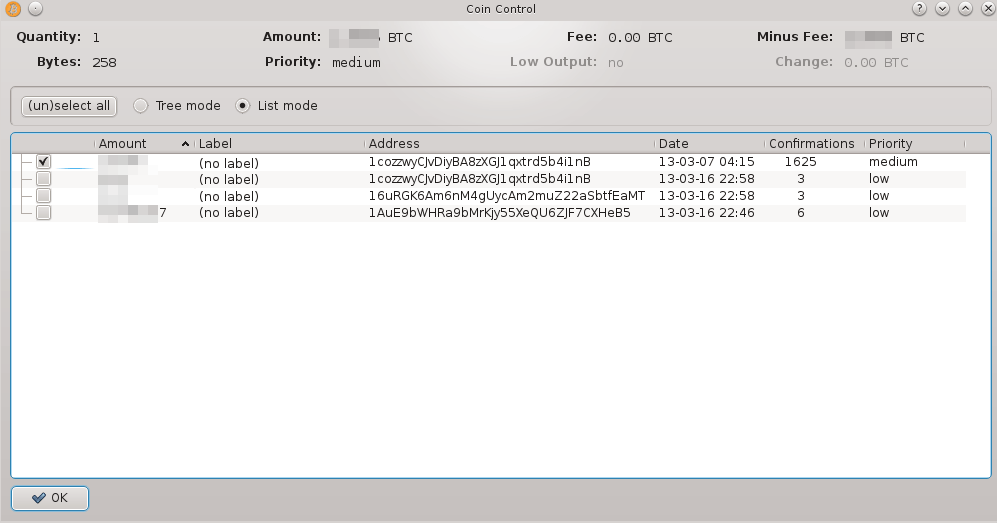
Task: Check the box for address 16uRGK6Am6nM4gUycAm2muZ22aSbtfEaMT
Action: [43, 196]
